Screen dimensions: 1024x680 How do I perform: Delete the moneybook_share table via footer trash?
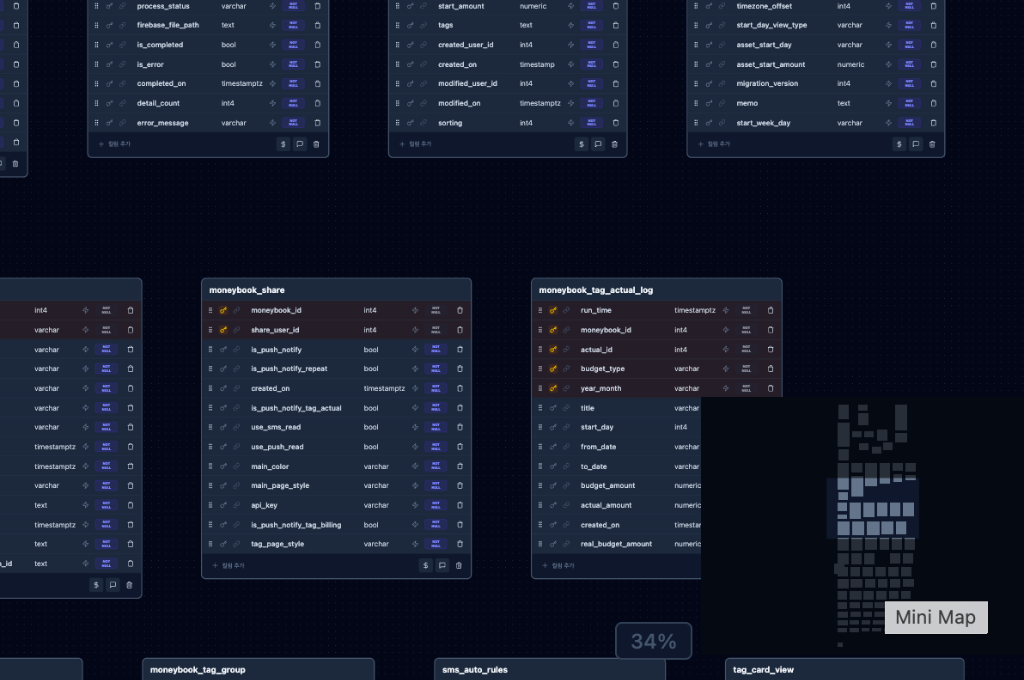point(459,565)
